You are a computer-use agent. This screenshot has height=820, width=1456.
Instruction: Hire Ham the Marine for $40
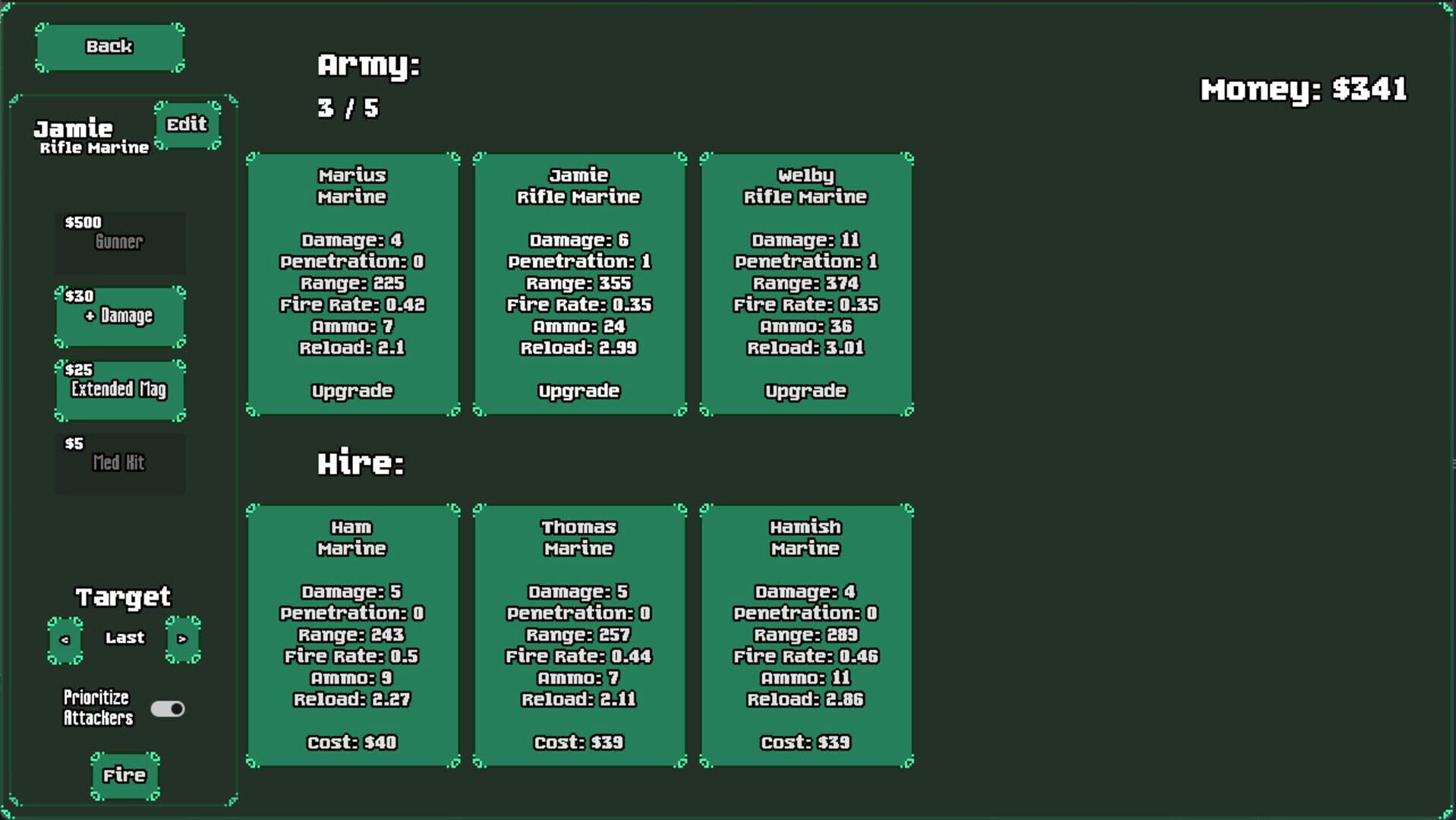351,635
